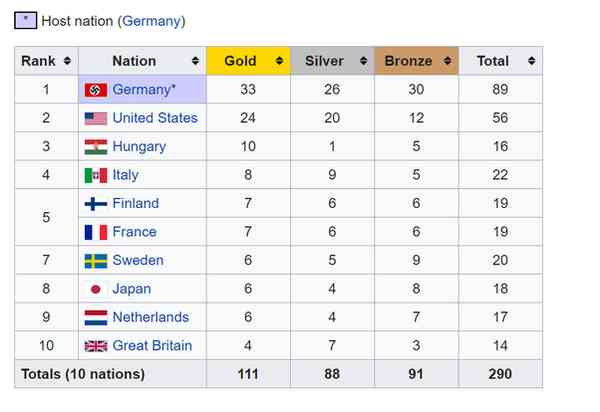
Task: Open the Germany link in host nation note
Action: pyautogui.click(x=151, y=20)
